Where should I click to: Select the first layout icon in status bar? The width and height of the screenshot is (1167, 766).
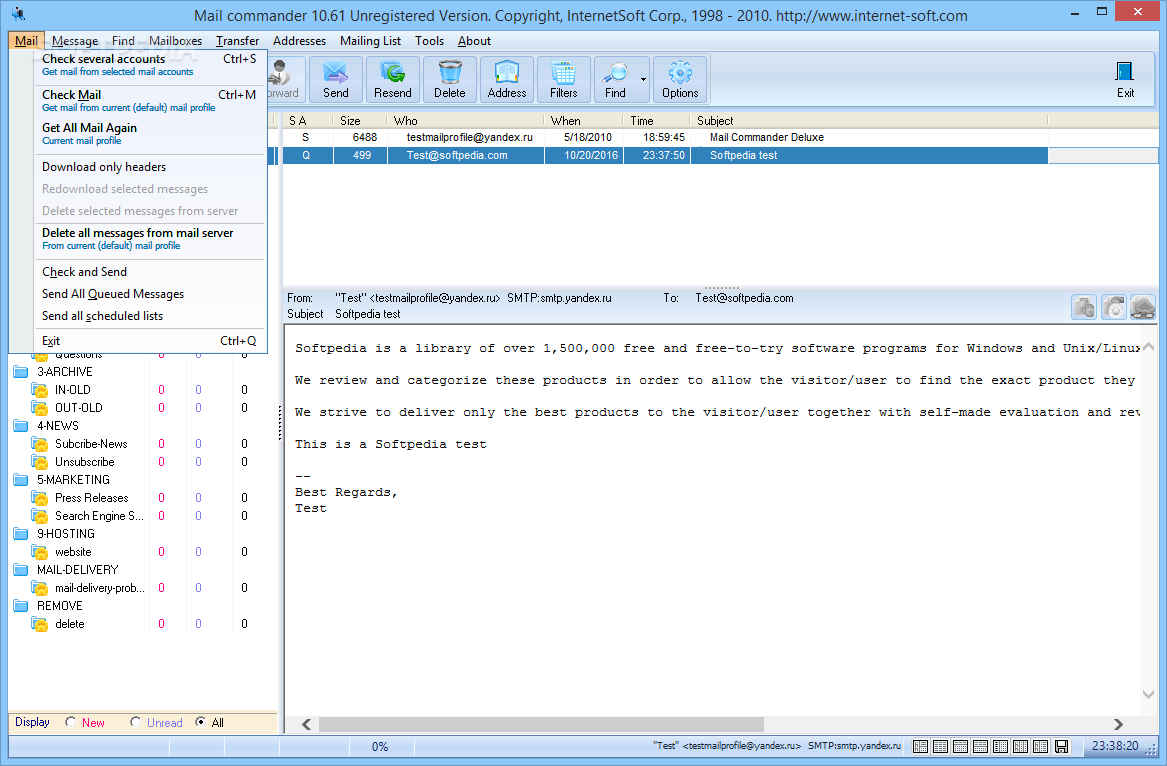click(x=921, y=746)
